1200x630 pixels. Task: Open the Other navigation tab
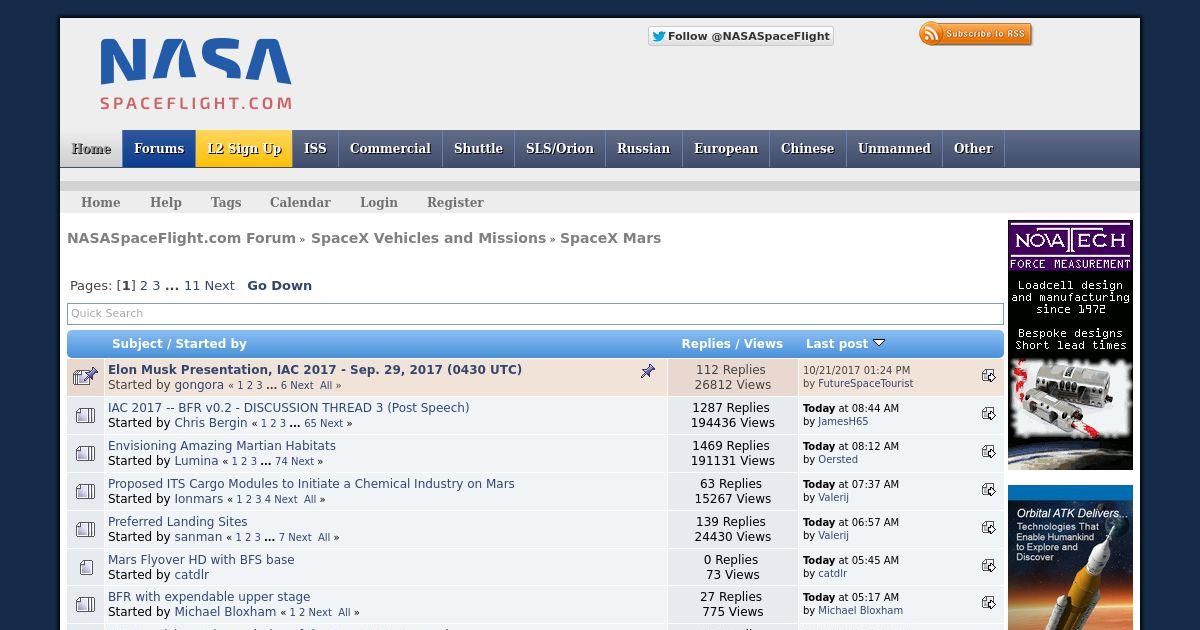pyautogui.click(x=973, y=149)
